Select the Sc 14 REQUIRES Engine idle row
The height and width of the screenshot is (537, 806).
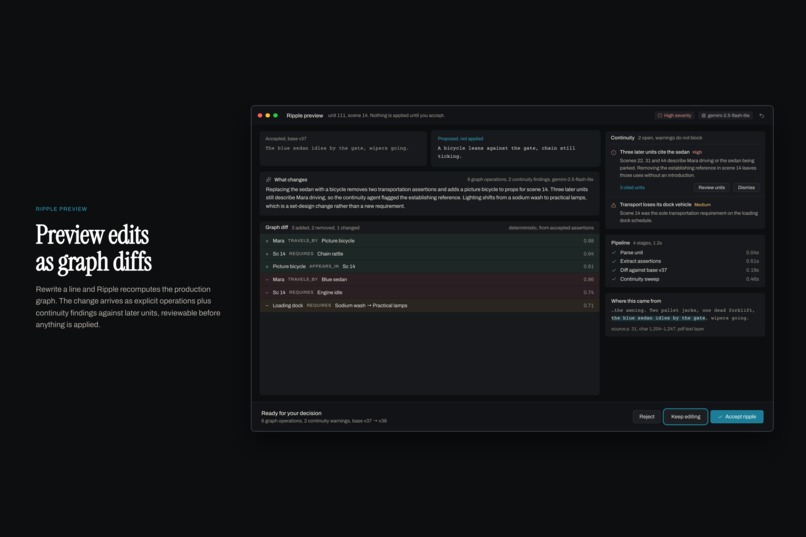pyautogui.click(x=429, y=292)
